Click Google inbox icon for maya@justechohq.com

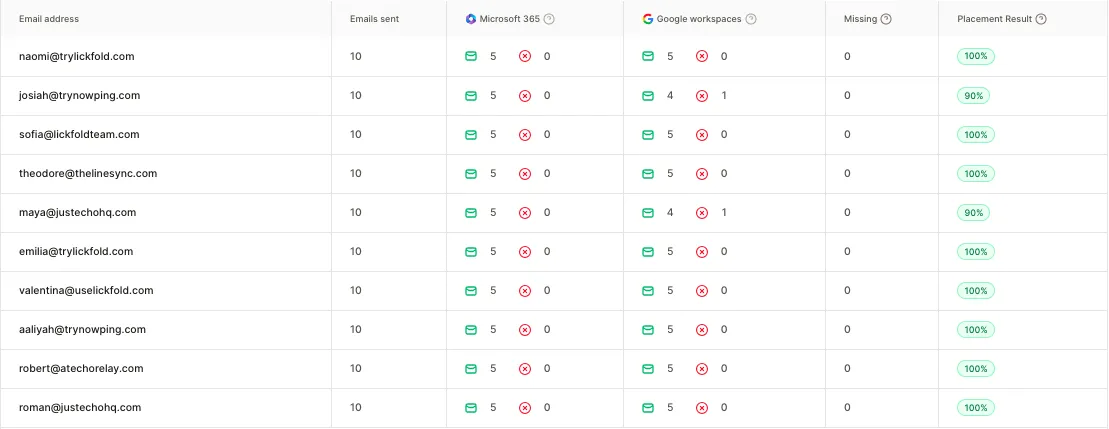pyautogui.click(x=648, y=213)
